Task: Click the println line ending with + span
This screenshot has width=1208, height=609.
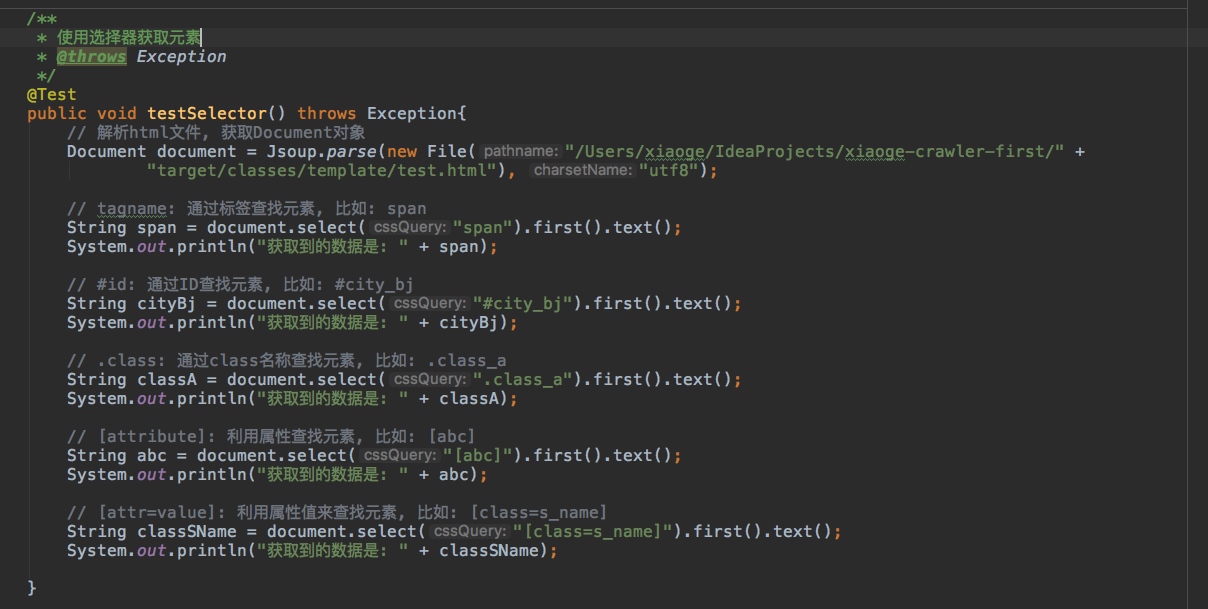Action: point(282,246)
